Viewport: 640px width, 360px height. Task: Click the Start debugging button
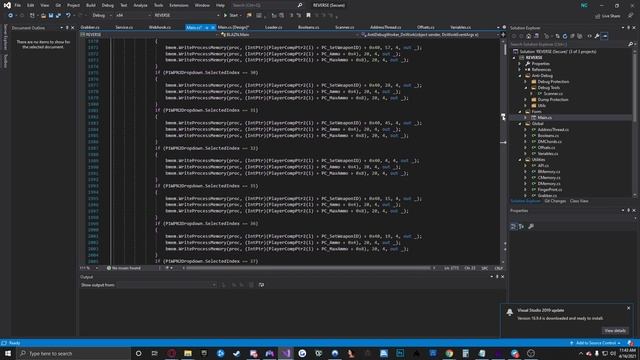pos(231,16)
